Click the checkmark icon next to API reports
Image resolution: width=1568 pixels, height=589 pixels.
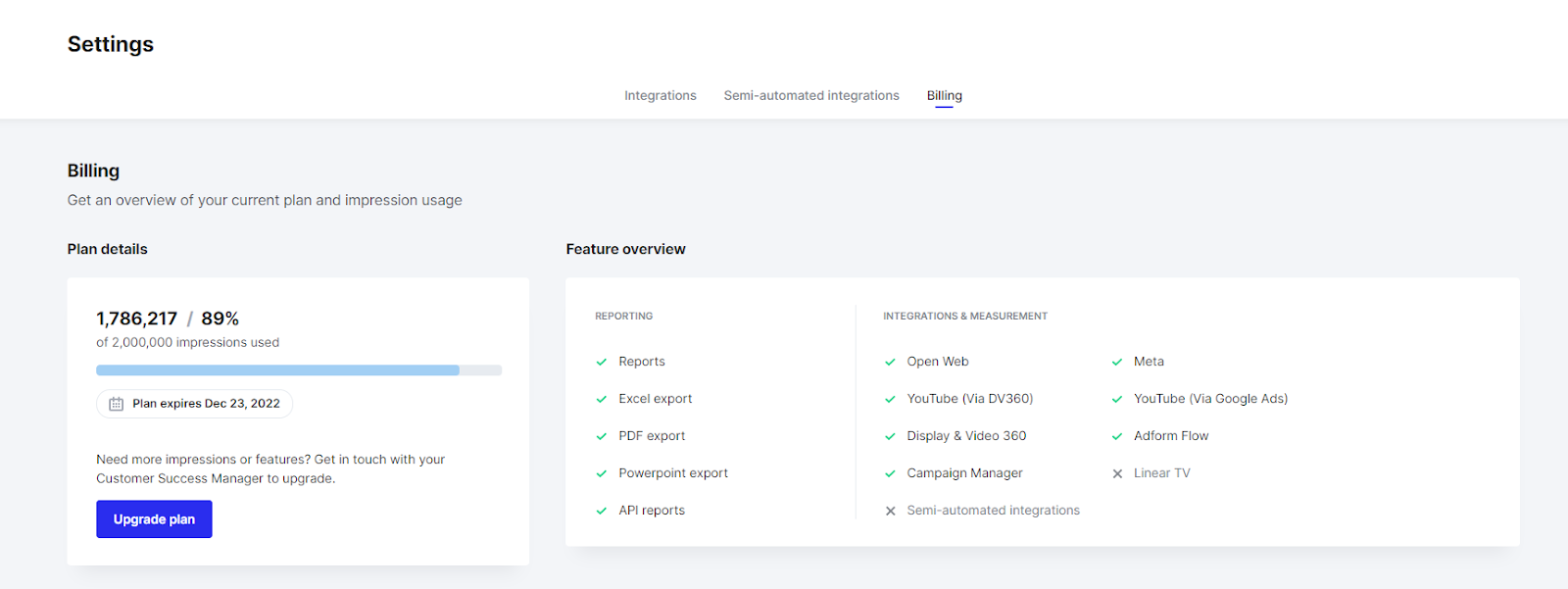click(x=602, y=511)
